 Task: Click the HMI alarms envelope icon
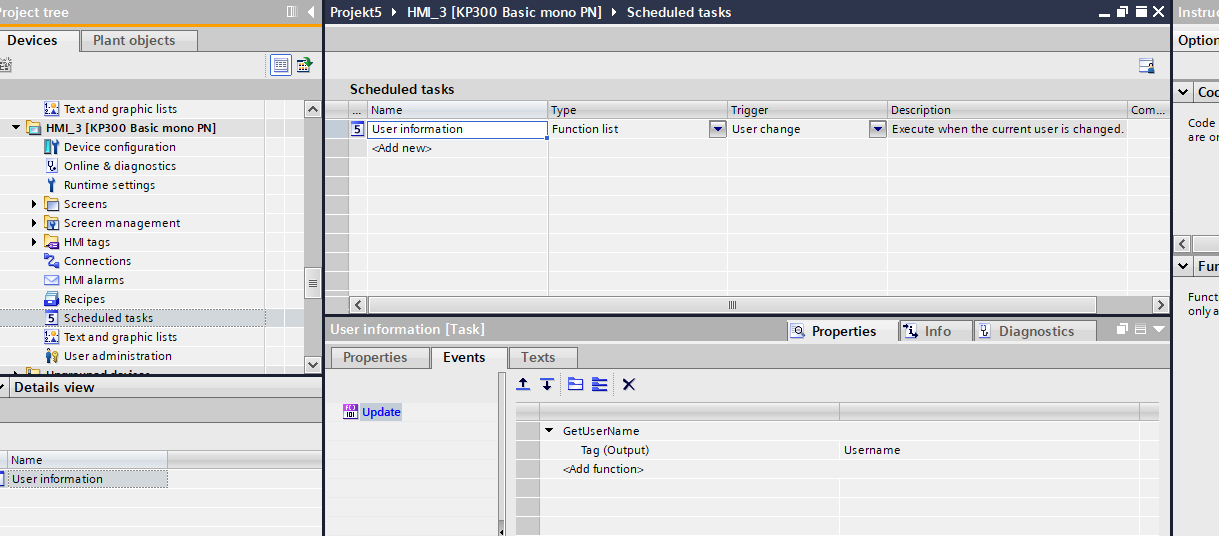52,280
